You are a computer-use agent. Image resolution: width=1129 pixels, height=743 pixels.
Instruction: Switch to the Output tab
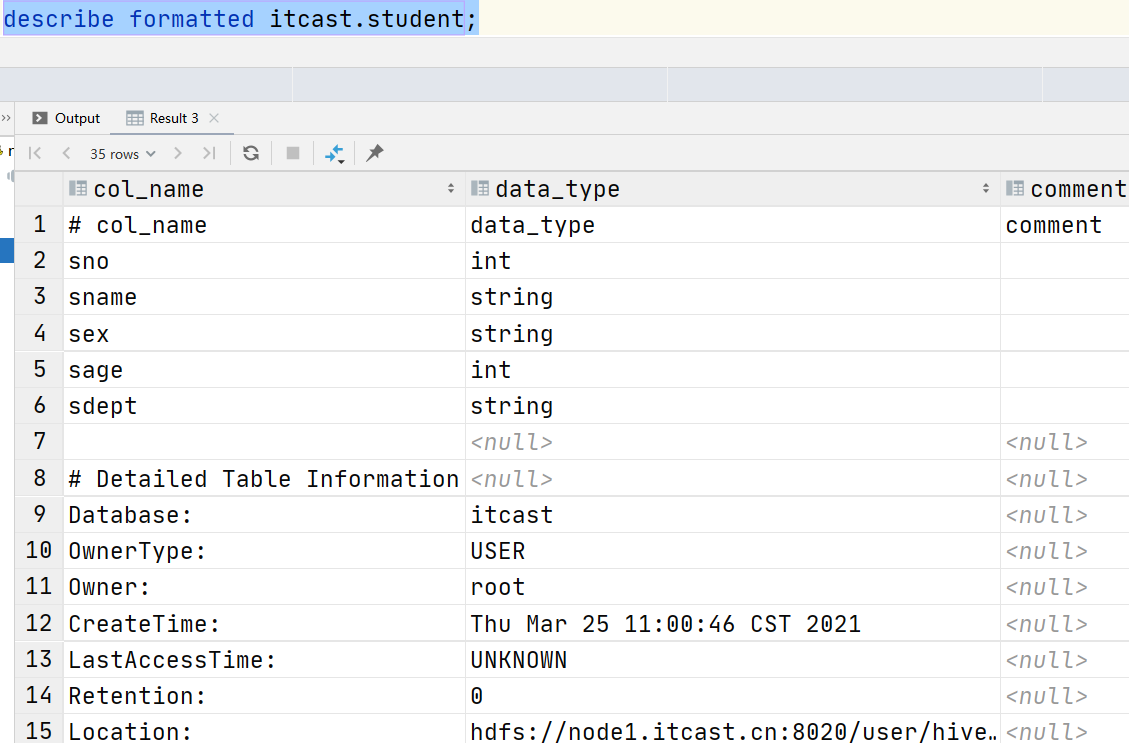click(x=67, y=118)
